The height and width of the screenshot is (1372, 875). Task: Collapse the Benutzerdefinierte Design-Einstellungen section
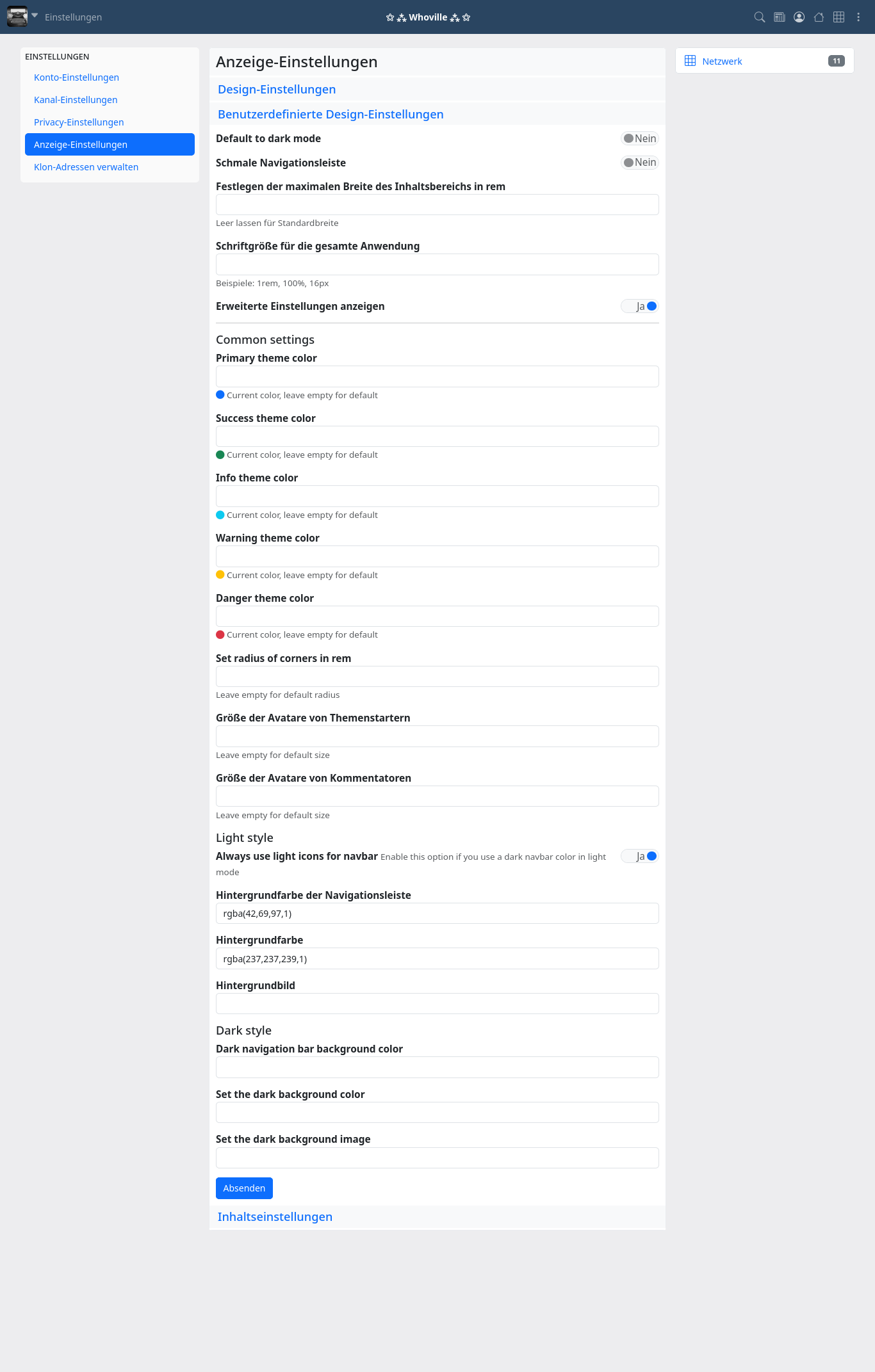point(331,114)
